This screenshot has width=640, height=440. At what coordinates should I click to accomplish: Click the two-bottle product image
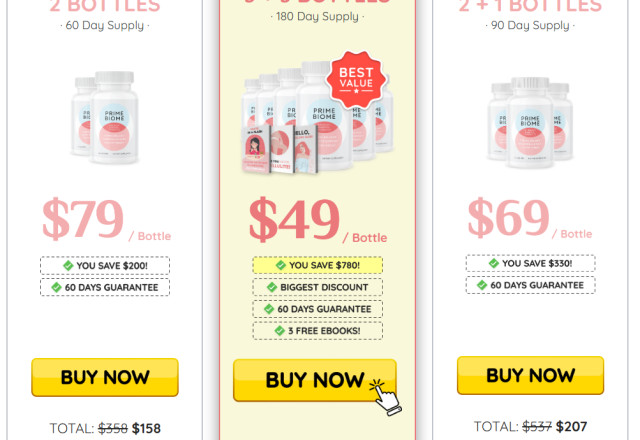pos(105,118)
